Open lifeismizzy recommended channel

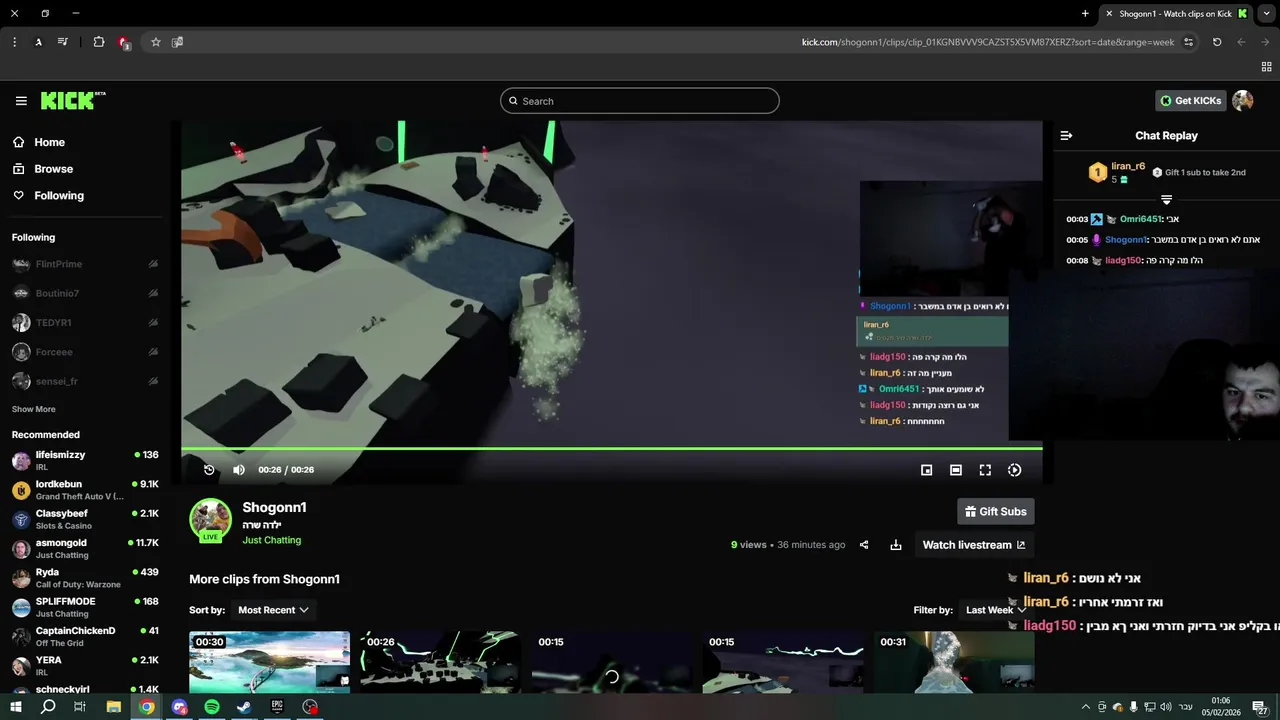tap(85, 460)
